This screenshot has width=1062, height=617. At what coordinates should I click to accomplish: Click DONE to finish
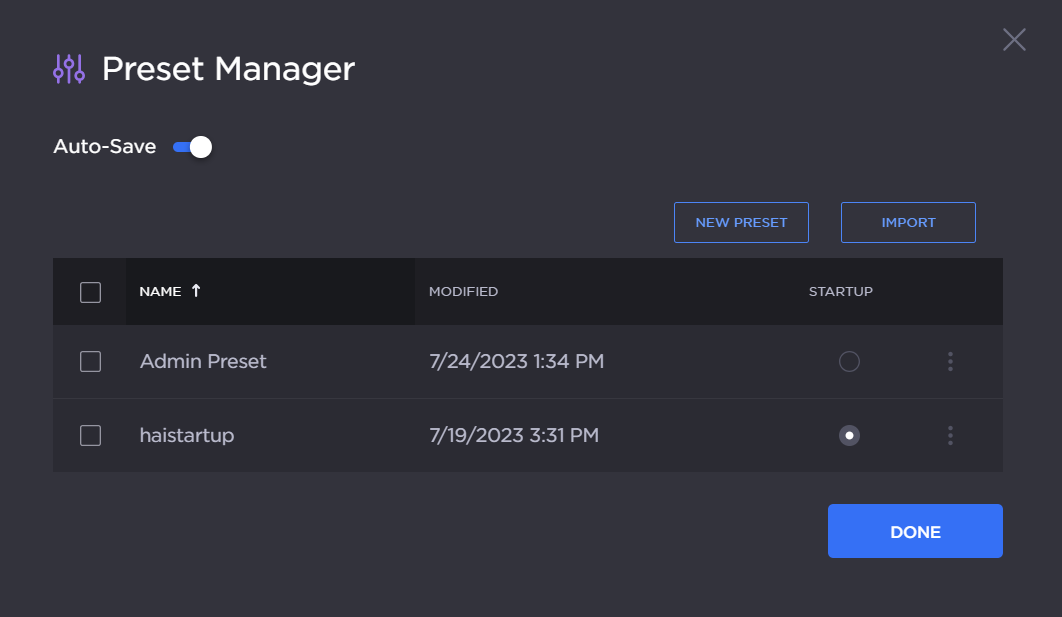click(915, 531)
